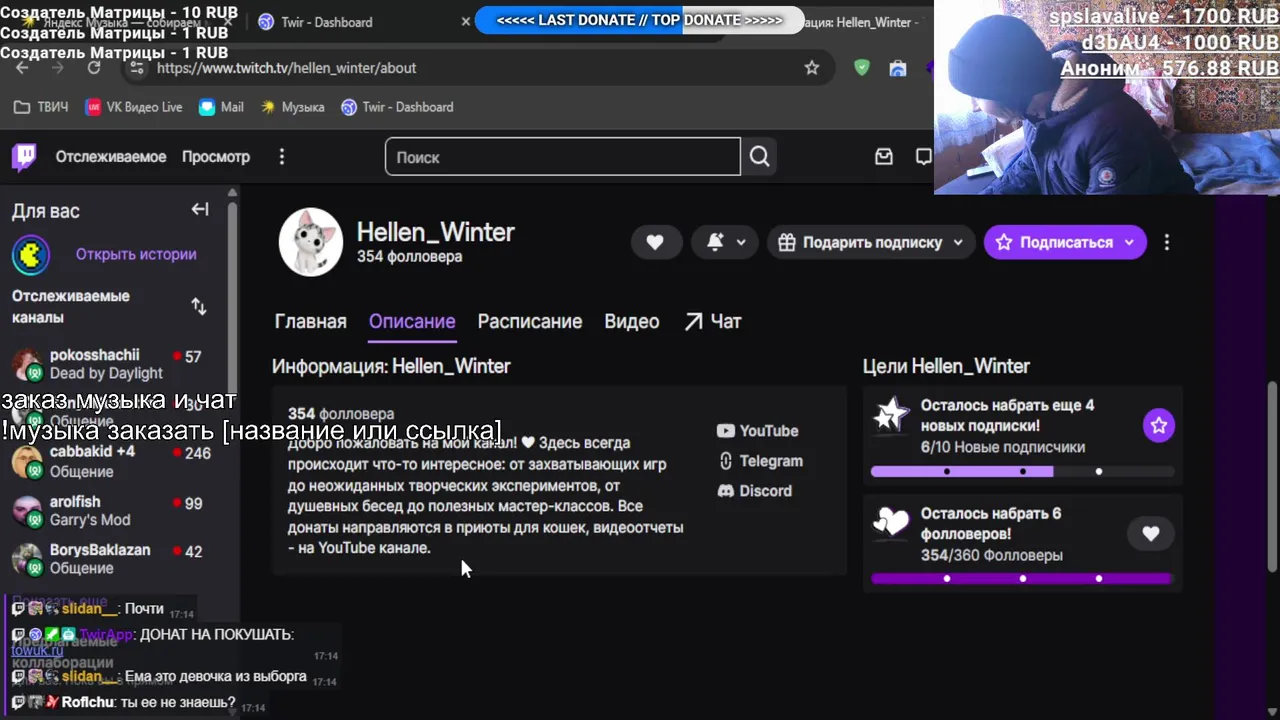Click the browser back arrow
Screen dimensions: 1280x720
click(x=22, y=68)
